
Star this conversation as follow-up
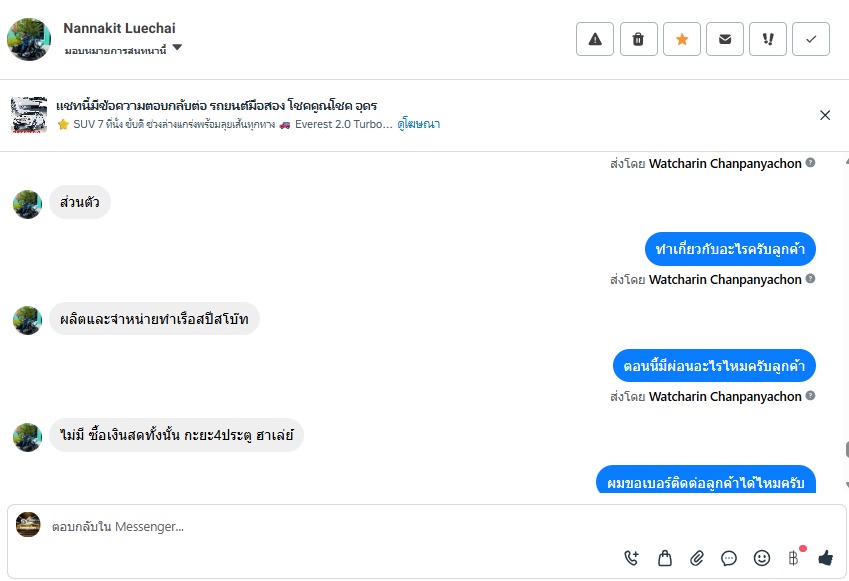pos(682,39)
